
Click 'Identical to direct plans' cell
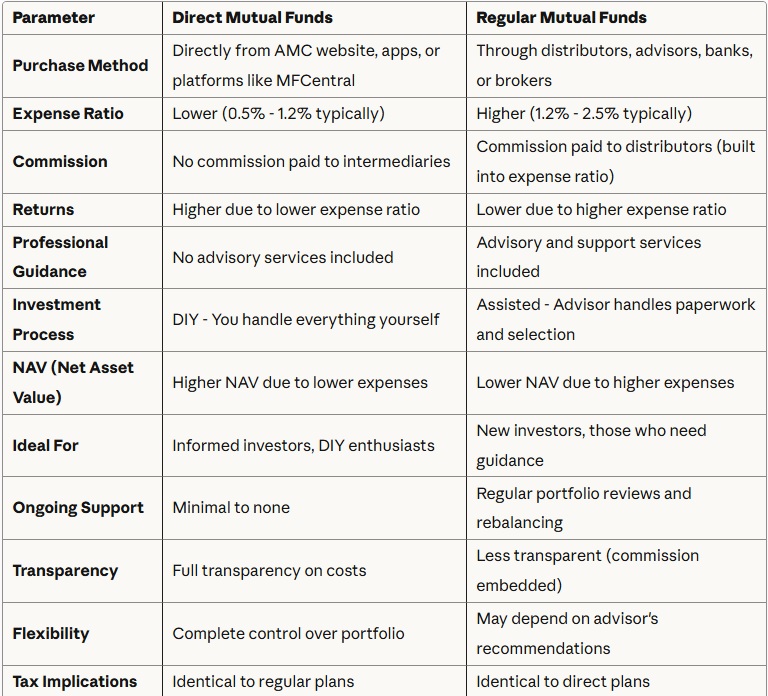(x=563, y=681)
